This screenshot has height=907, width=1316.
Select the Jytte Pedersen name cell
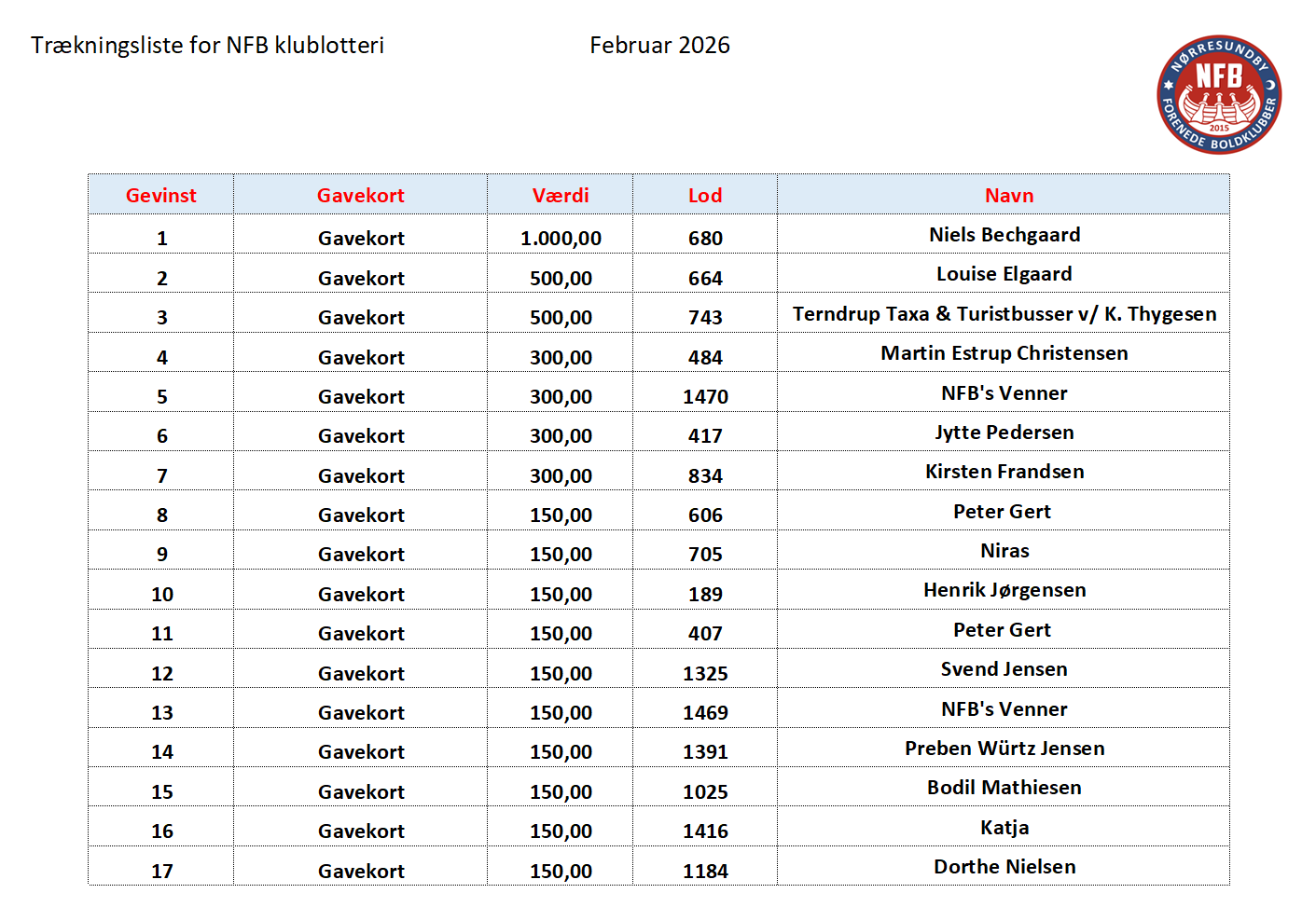point(1004,433)
